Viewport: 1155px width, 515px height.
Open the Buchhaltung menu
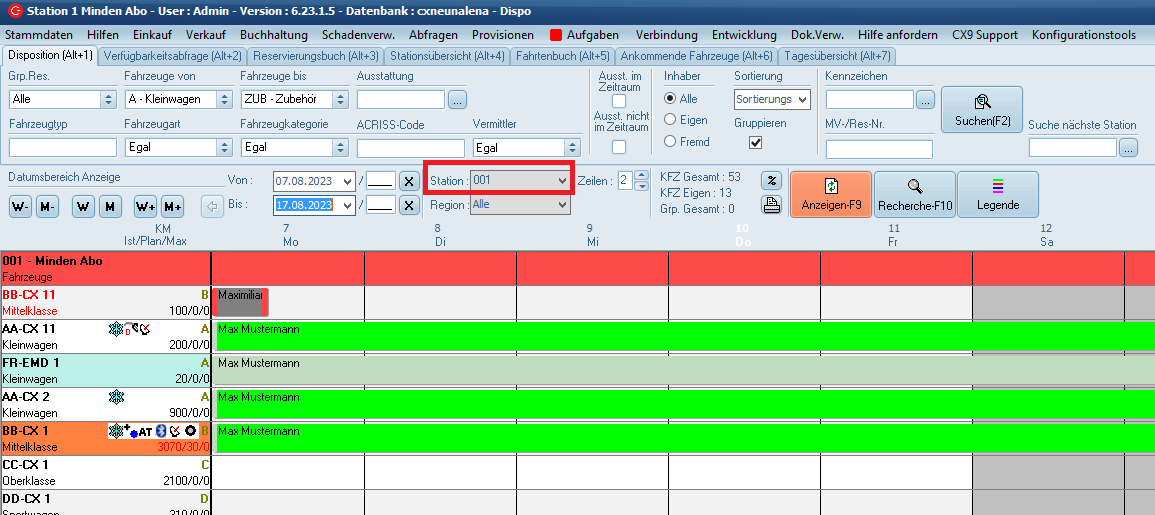click(x=267, y=34)
